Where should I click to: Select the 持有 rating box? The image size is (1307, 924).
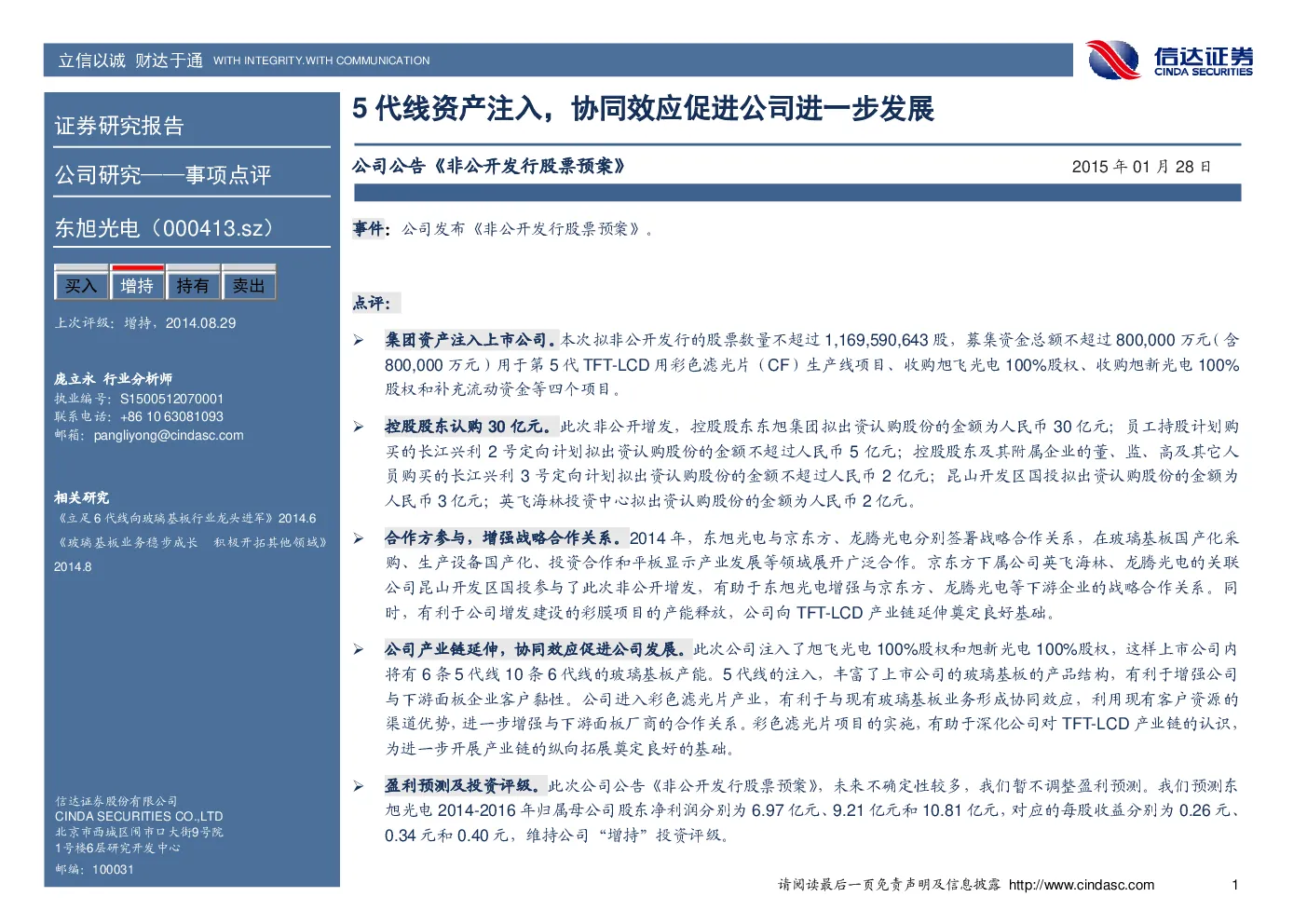[193, 284]
